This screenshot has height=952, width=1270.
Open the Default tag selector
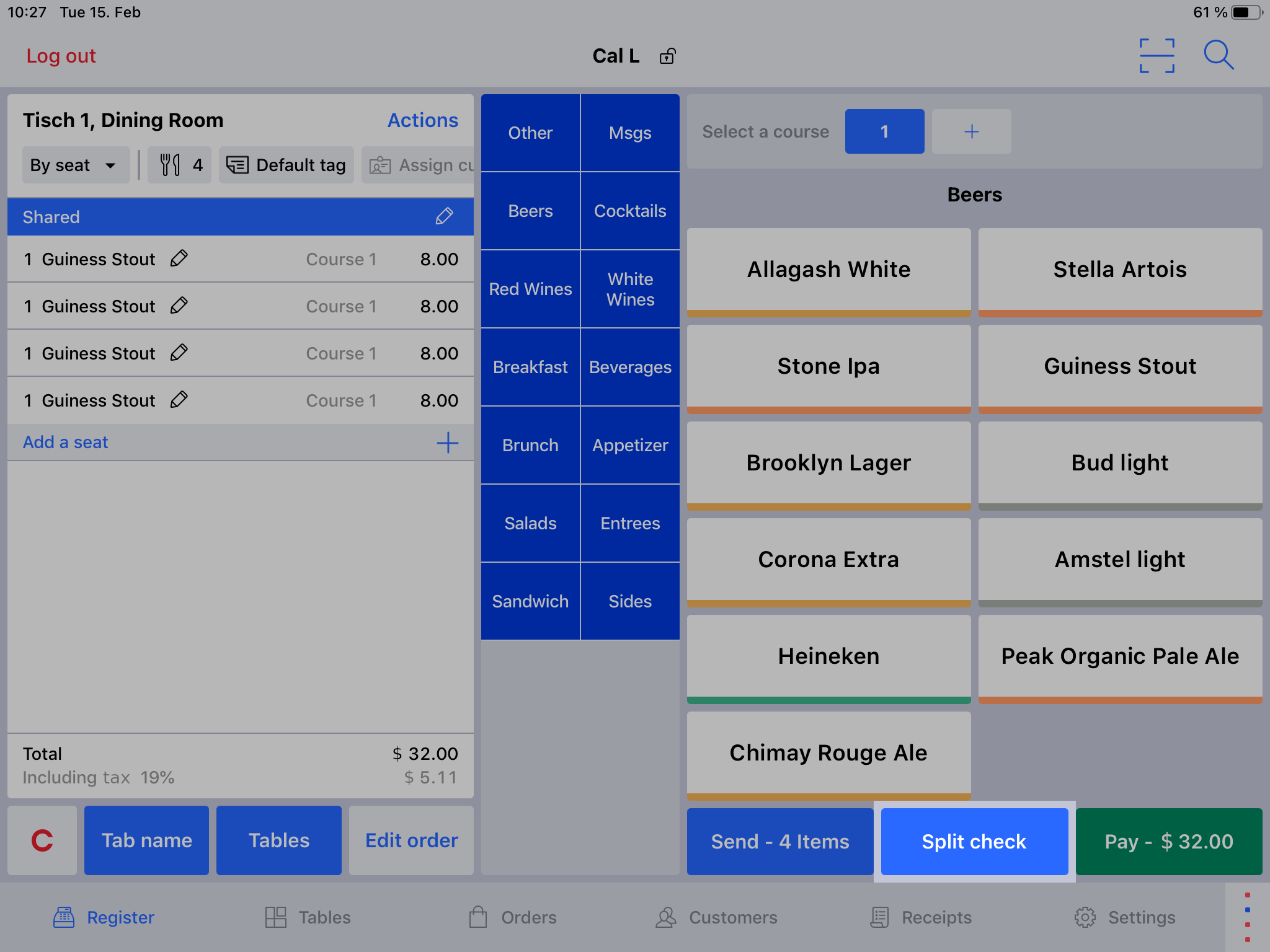pos(286,165)
